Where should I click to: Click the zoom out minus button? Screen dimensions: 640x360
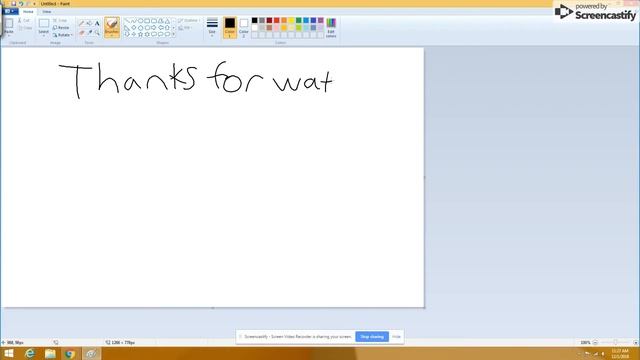coord(595,342)
